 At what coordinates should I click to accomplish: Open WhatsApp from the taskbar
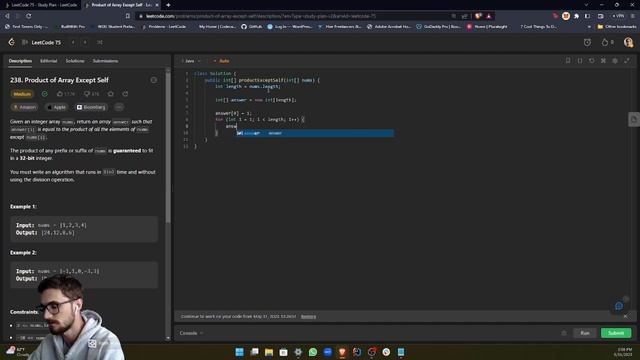click(x=313, y=352)
